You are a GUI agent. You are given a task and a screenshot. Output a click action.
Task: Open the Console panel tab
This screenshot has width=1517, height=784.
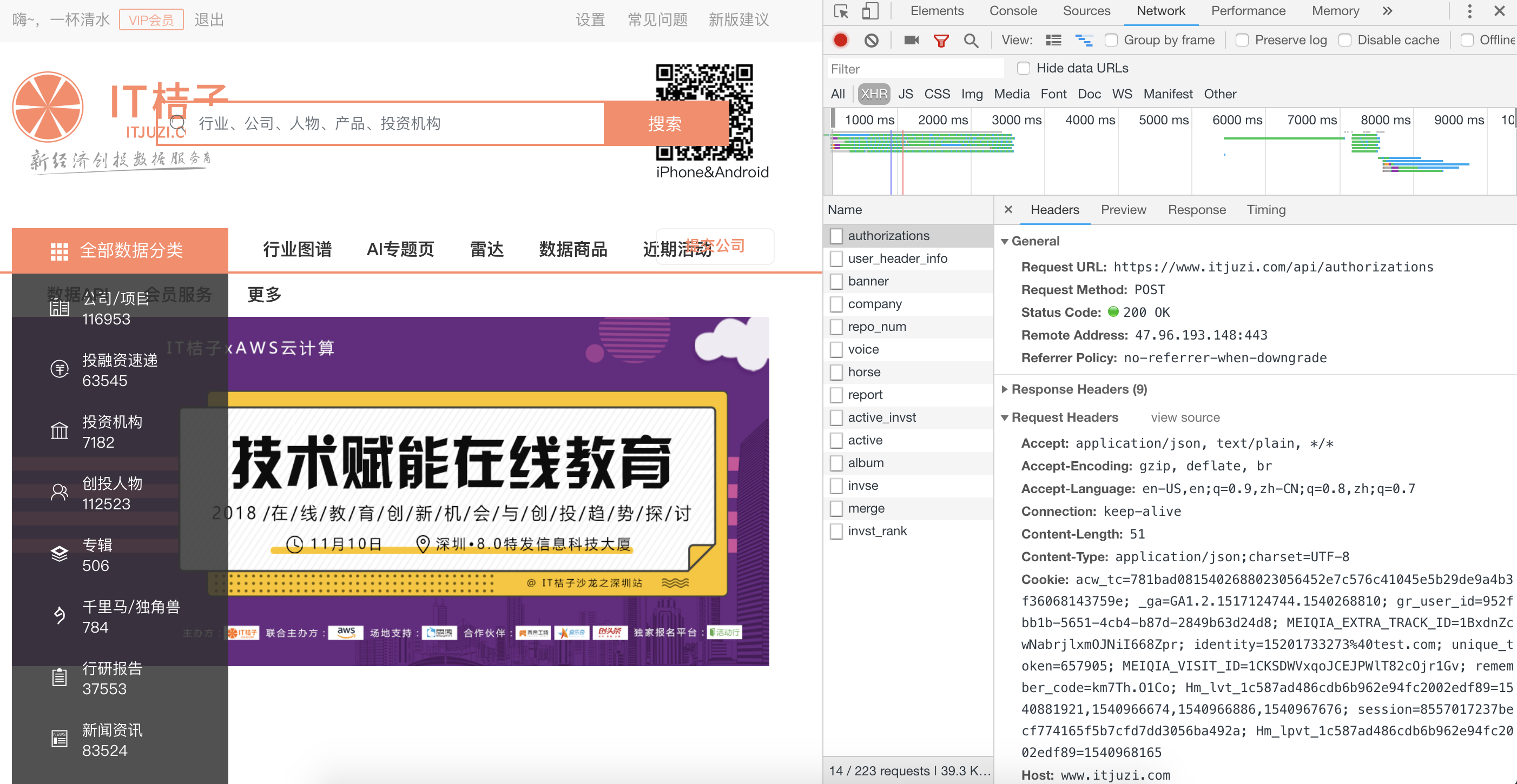pos(1013,11)
